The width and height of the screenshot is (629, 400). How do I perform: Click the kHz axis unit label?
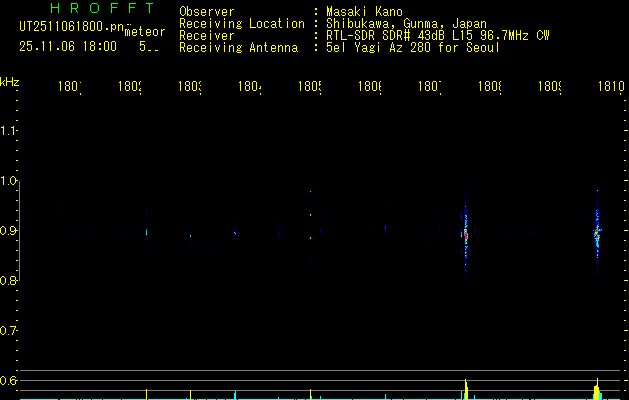[9, 82]
